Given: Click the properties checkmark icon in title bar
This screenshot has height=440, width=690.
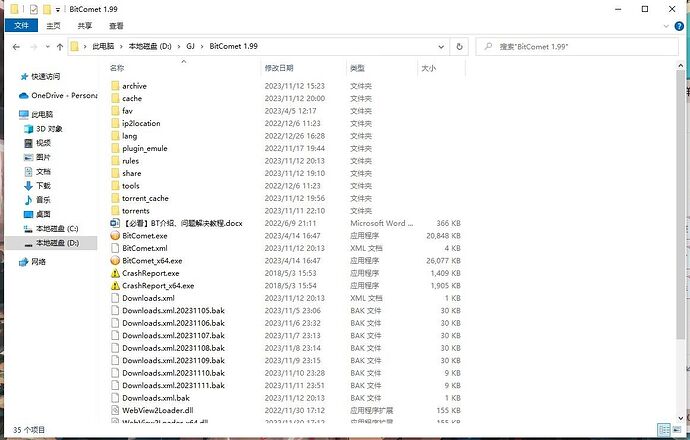Looking at the screenshot, I should tap(34, 9).
